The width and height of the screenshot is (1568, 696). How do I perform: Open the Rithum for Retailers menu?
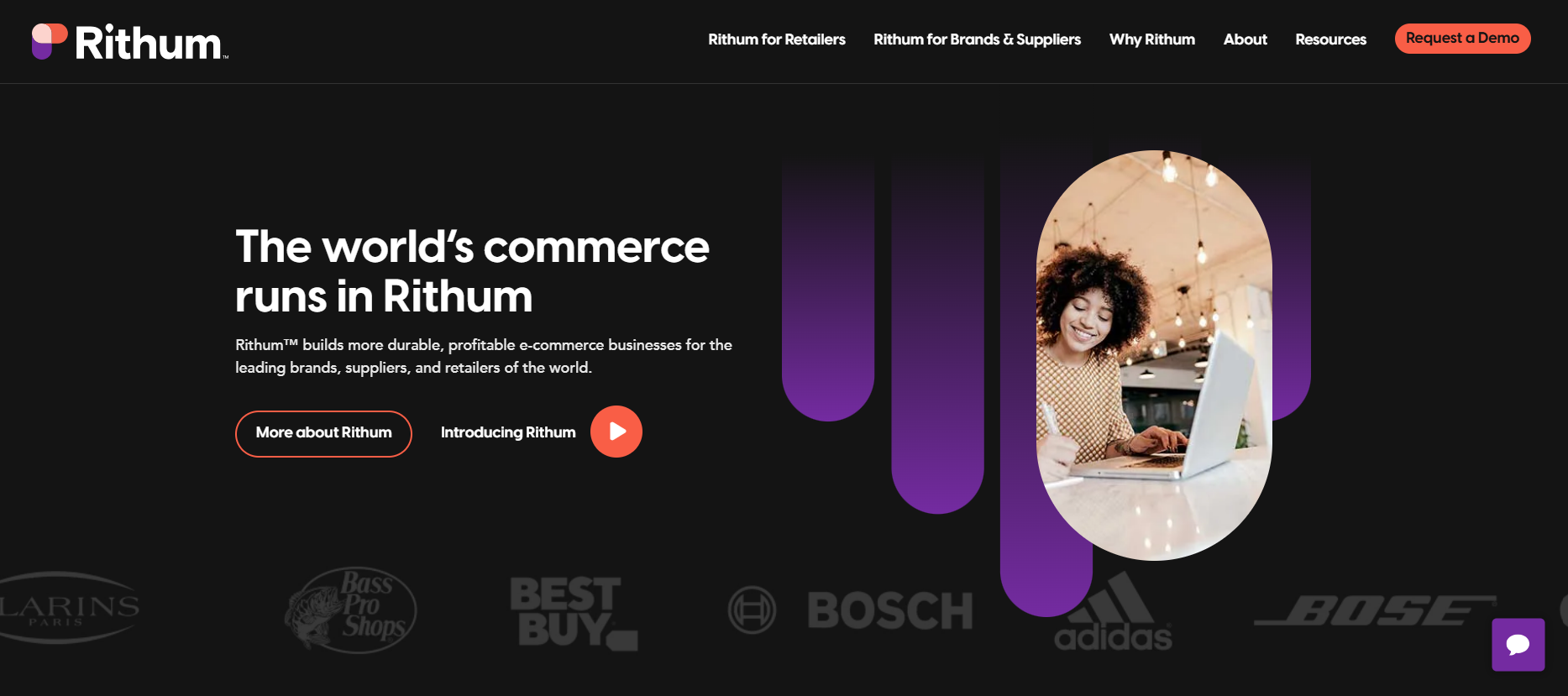(x=776, y=39)
